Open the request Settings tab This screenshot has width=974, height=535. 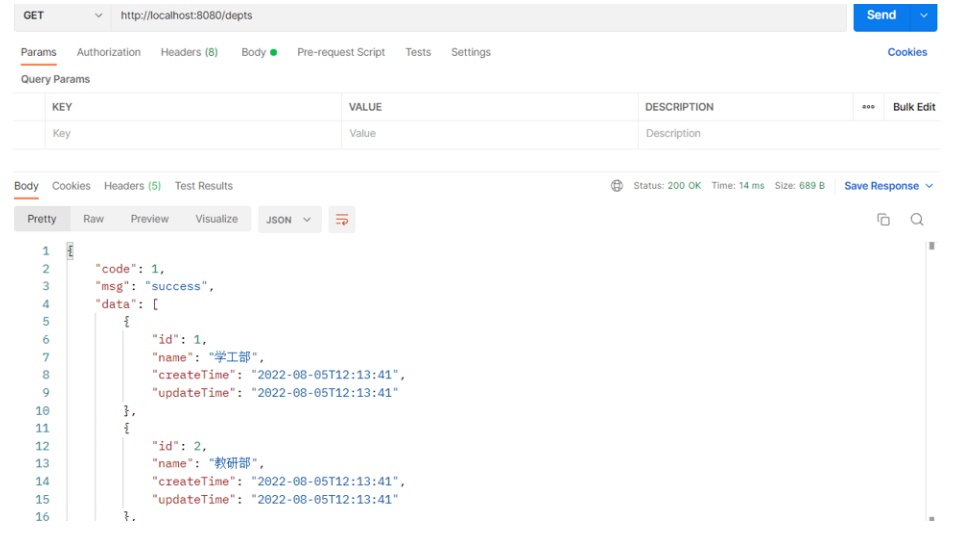point(471,52)
